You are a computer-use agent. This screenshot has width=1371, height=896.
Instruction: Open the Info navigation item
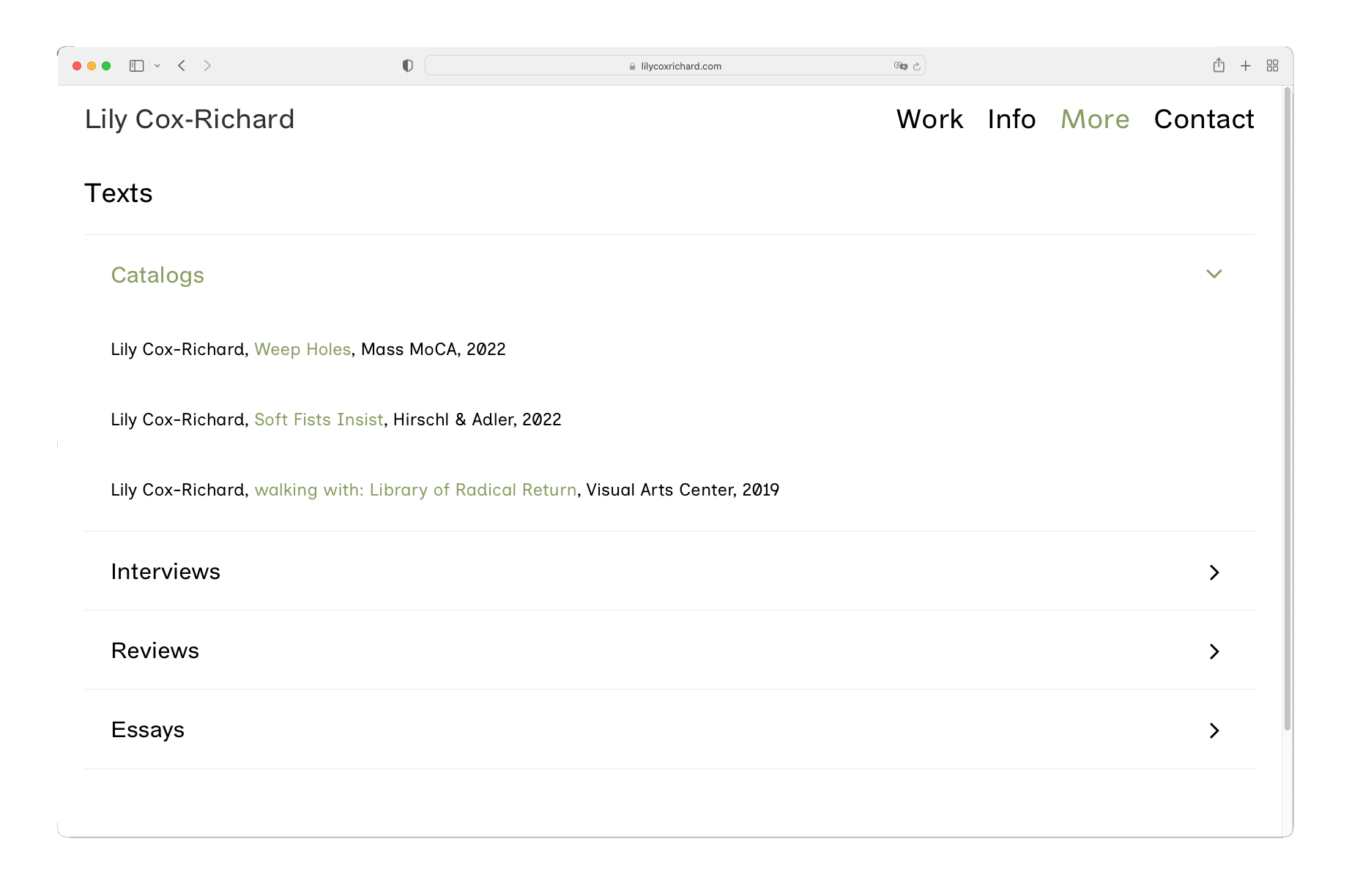1011,119
